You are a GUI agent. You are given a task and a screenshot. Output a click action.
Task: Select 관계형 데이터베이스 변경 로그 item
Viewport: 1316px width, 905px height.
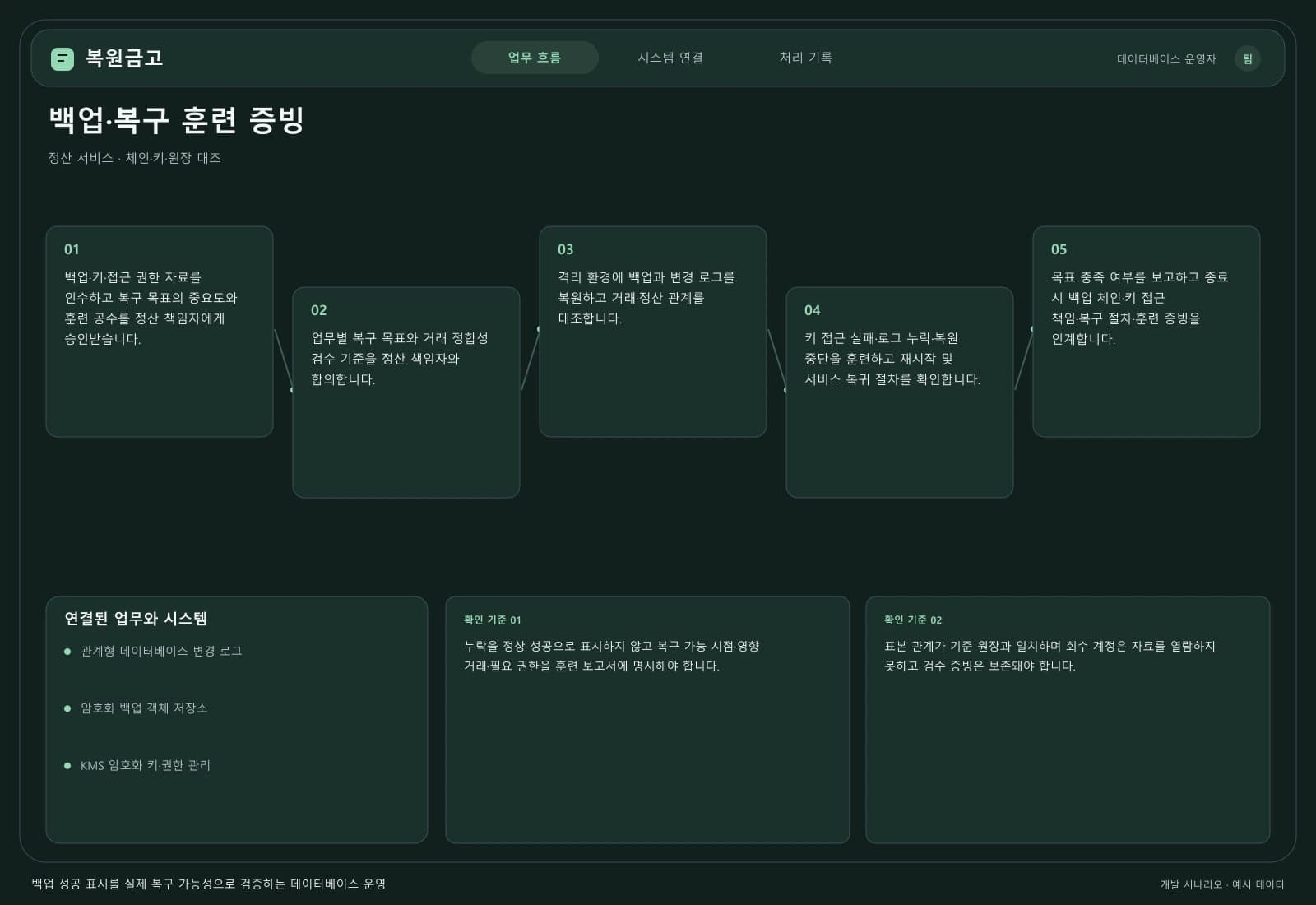pos(153,651)
